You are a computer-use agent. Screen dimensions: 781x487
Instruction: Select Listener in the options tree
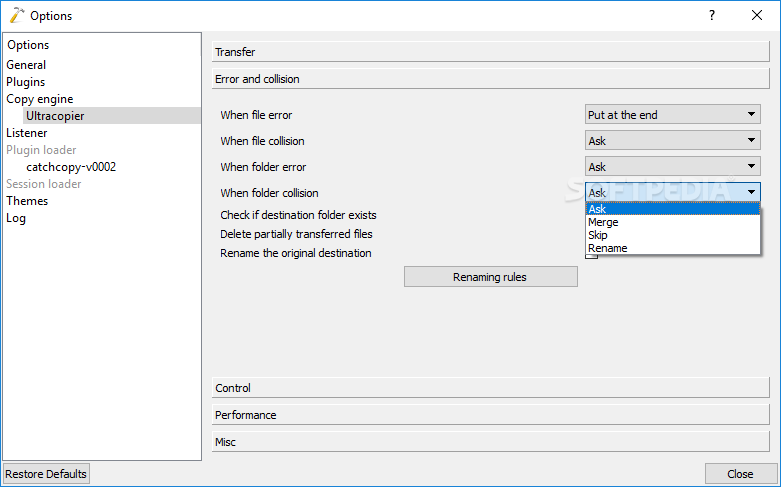pyautogui.click(x=27, y=133)
